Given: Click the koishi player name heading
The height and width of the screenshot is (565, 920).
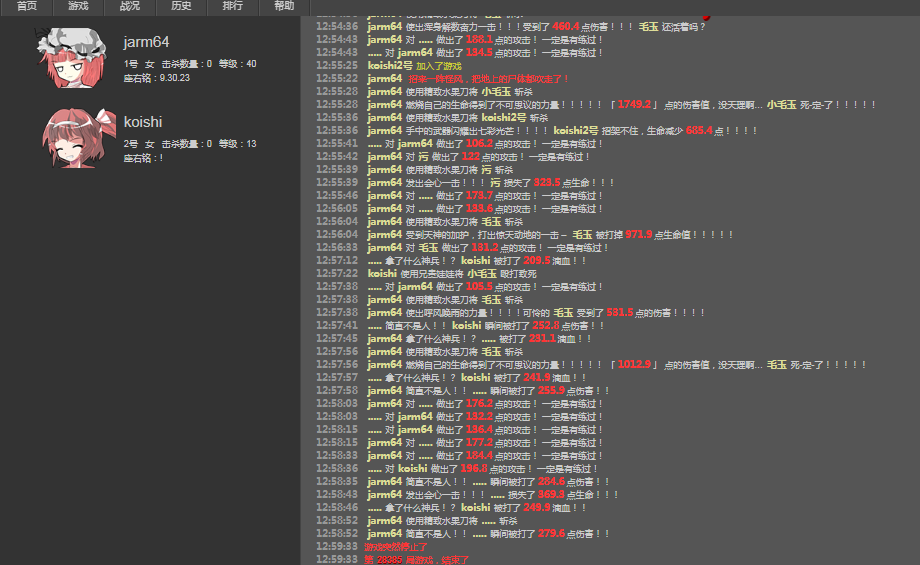Looking at the screenshot, I should click(x=143, y=122).
